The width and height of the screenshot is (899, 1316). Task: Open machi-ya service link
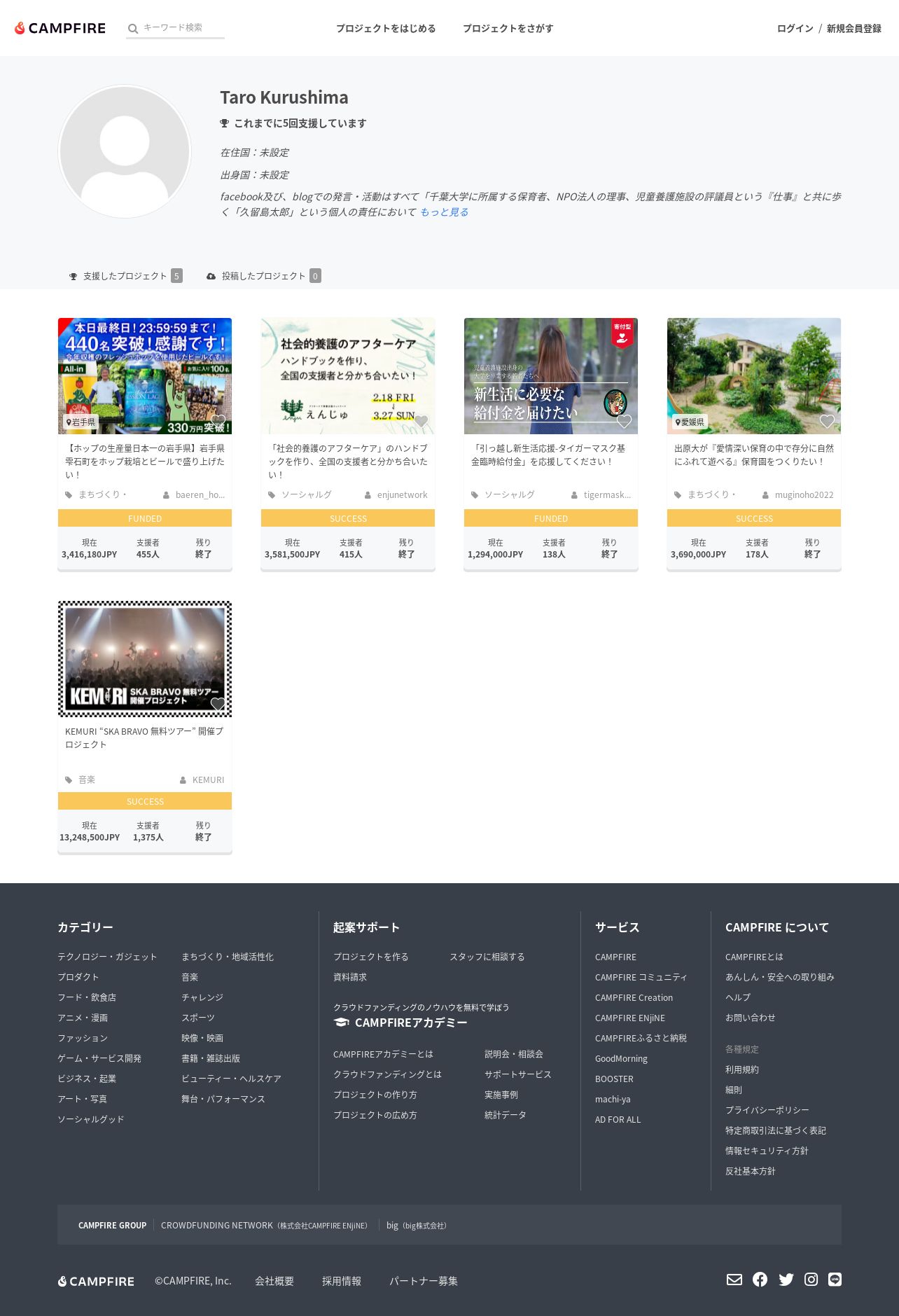tap(613, 1099)
